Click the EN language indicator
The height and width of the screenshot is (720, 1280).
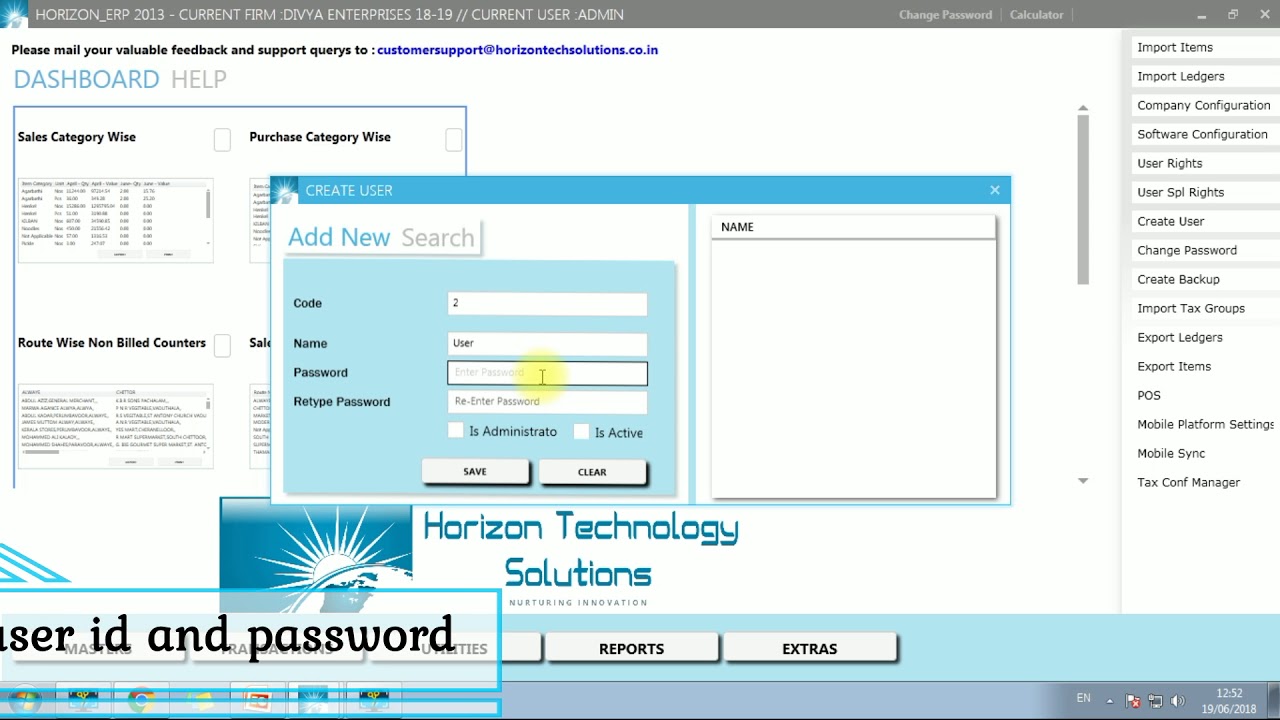(x=1083, y=698)
